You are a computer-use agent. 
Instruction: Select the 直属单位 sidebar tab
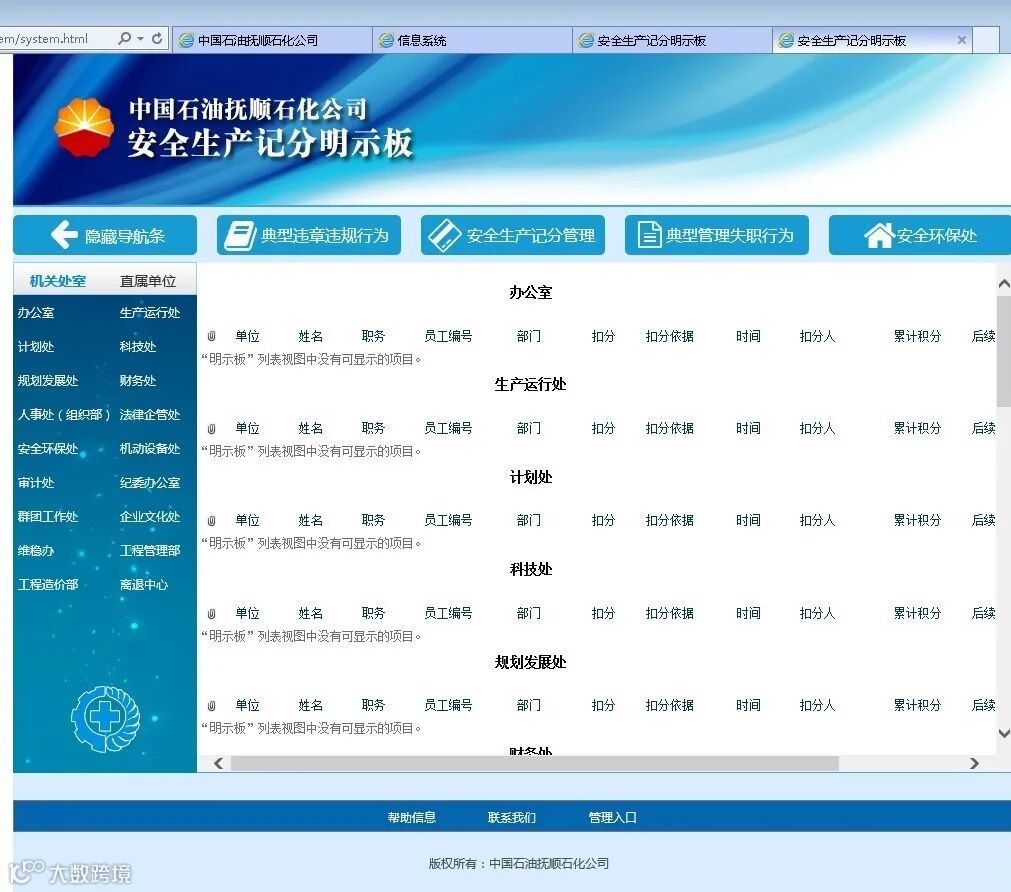tap(148, 281)
